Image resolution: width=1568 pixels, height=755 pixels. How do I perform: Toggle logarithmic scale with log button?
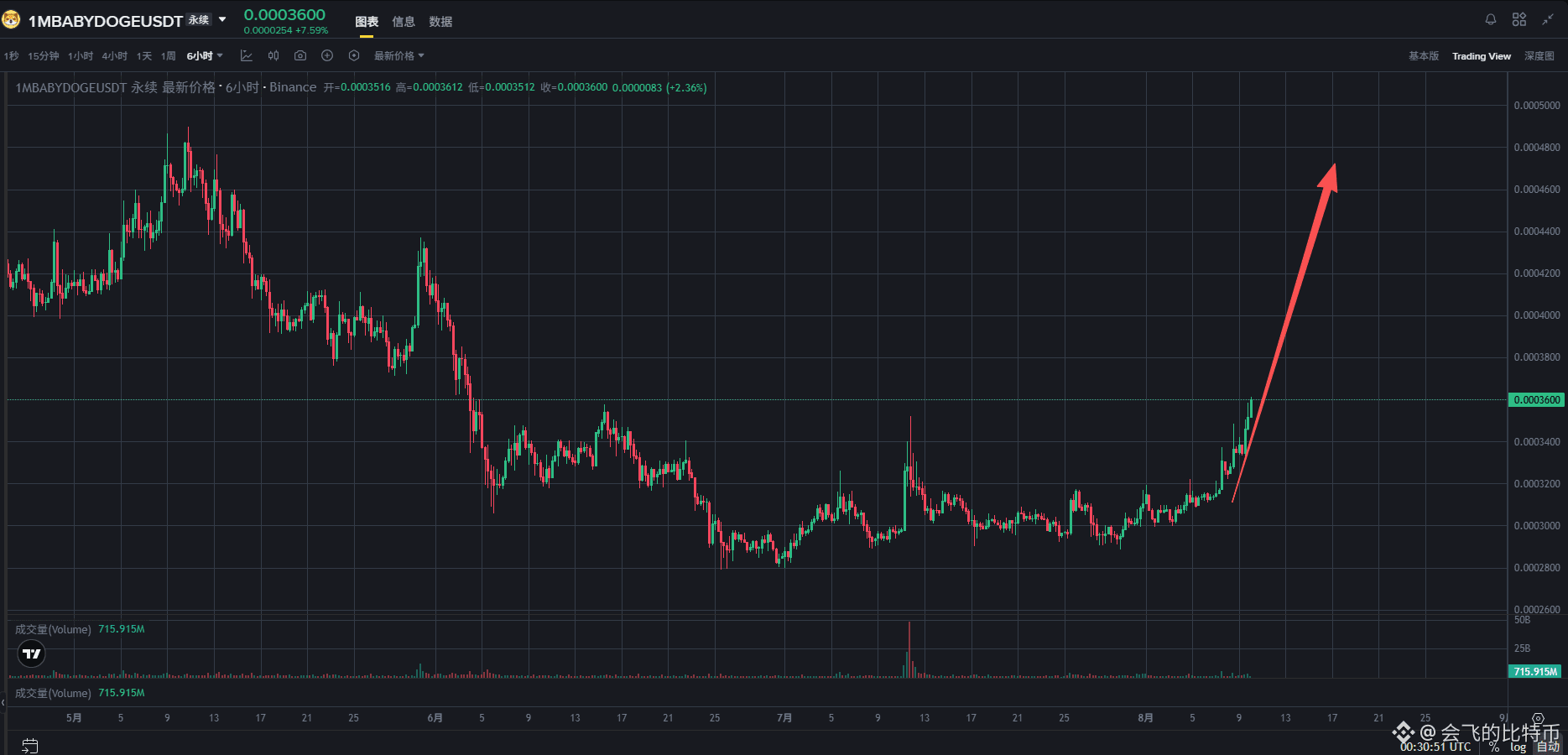click(1519, 747)
